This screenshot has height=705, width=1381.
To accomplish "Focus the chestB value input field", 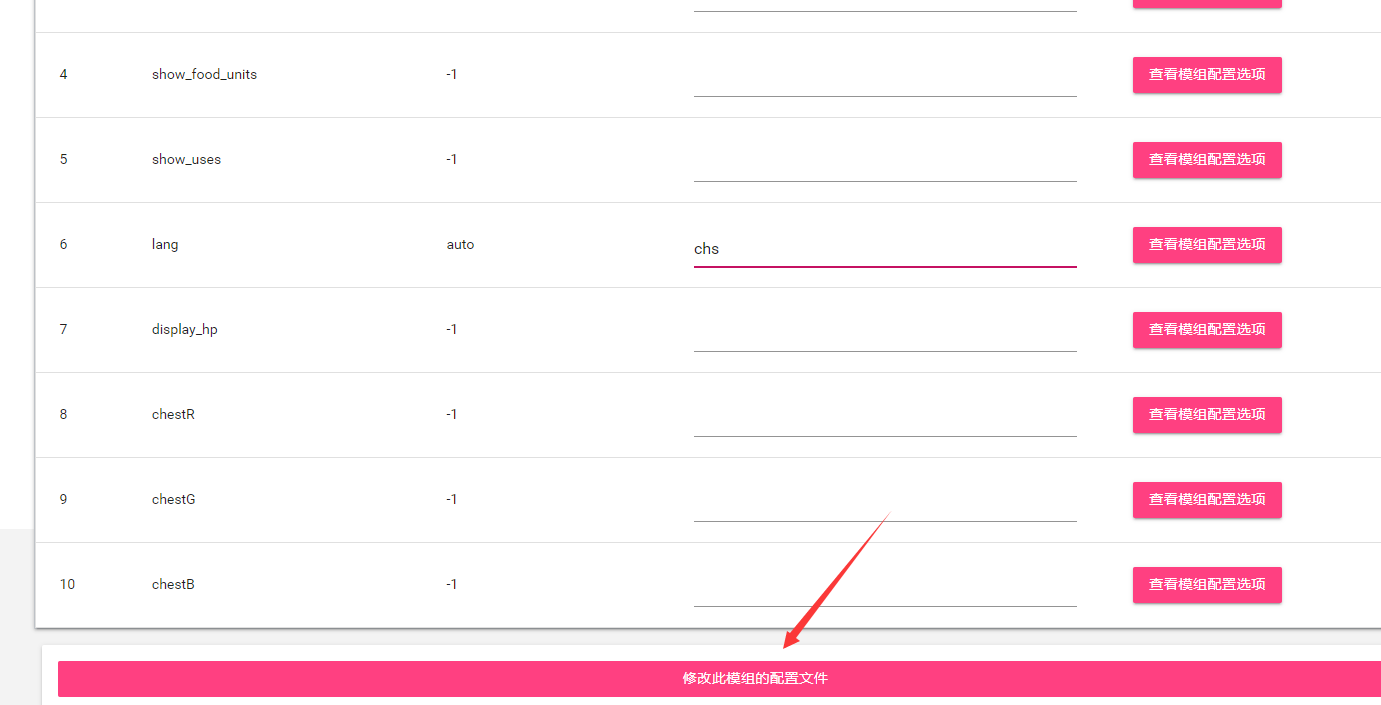I will click(x=885, y=589).
